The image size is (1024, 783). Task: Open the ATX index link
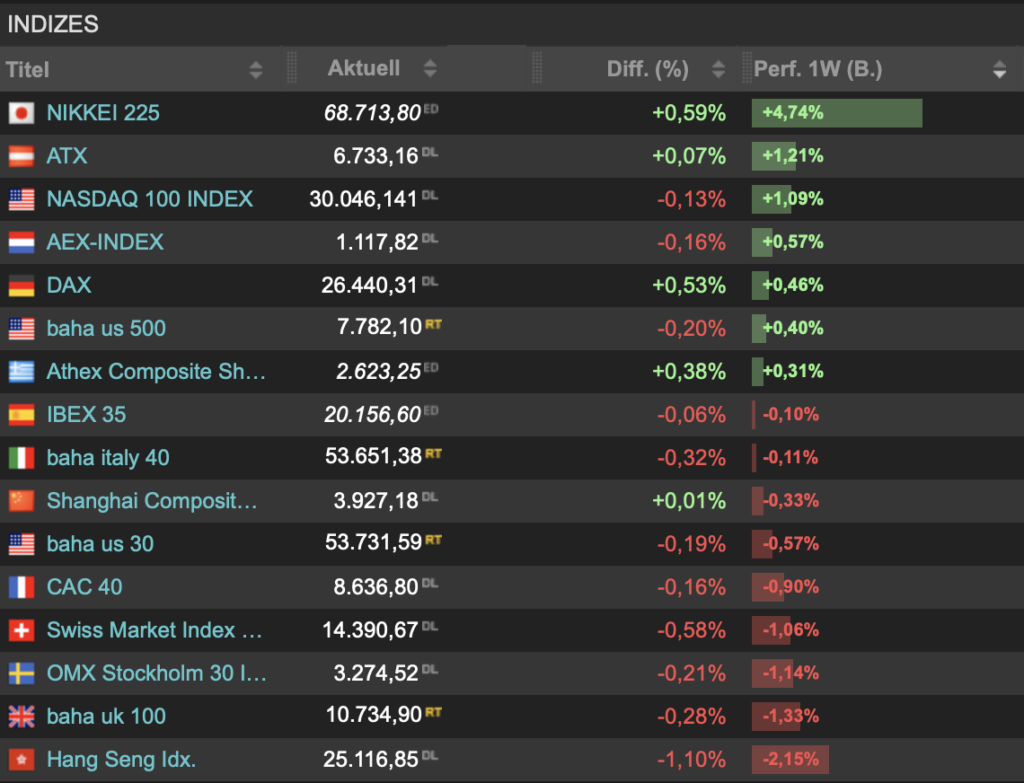pos(67,156)
